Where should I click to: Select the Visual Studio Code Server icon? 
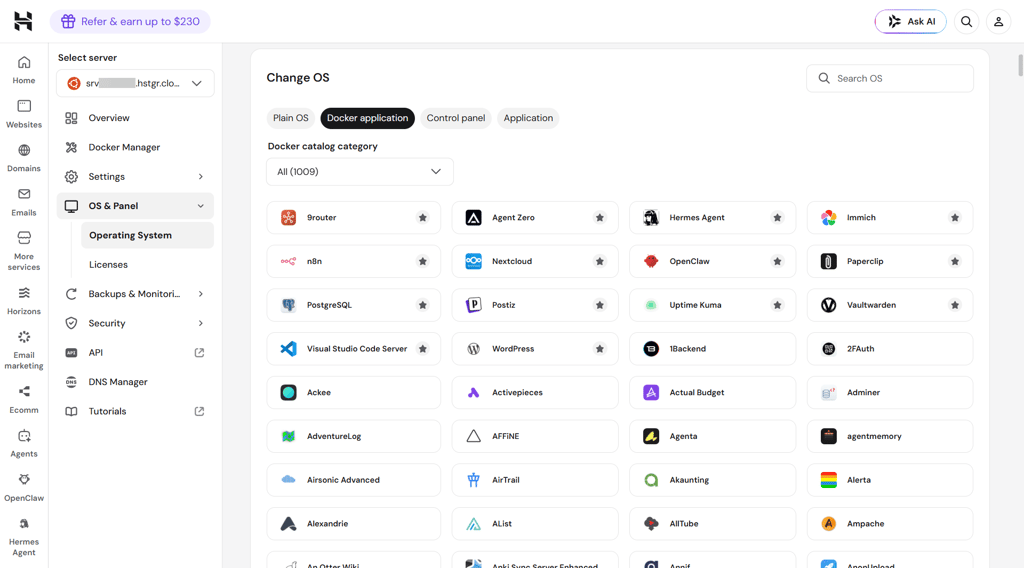click(x=289, y=349)
